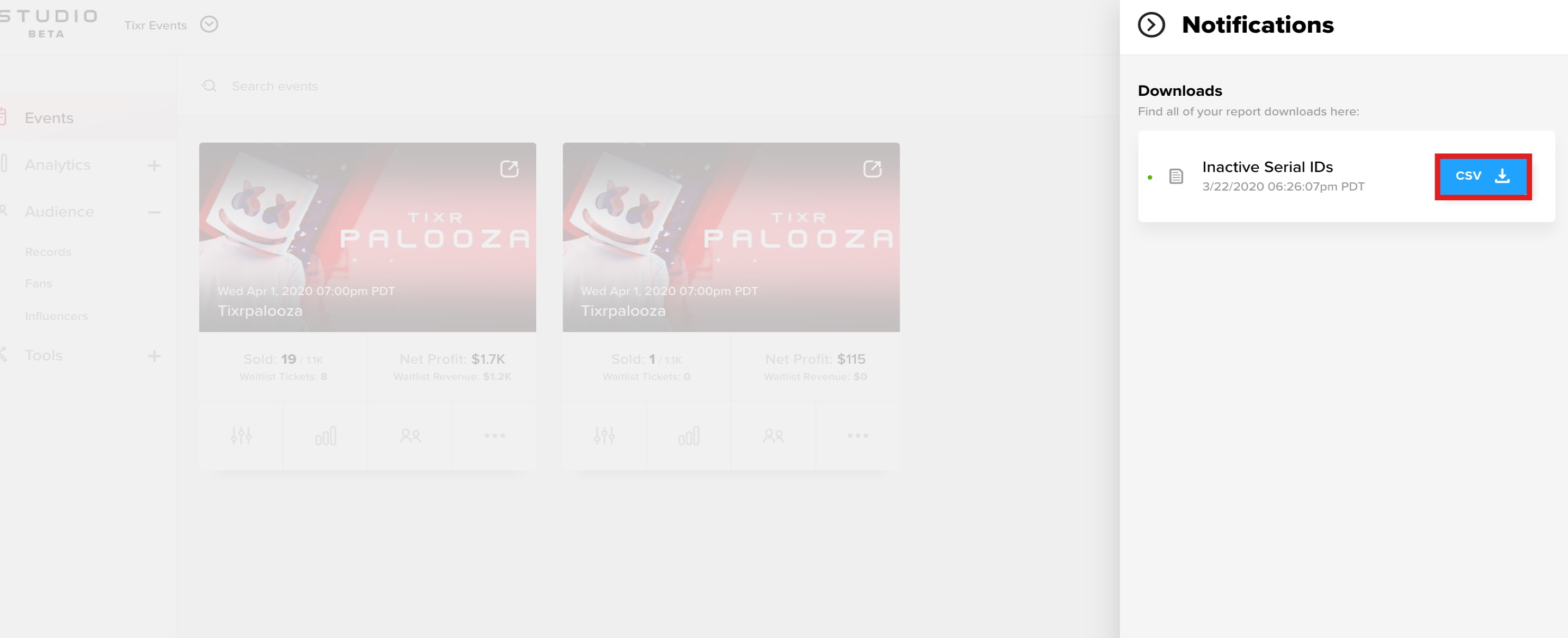Go to Fans in sidebar

pos(38,284)
